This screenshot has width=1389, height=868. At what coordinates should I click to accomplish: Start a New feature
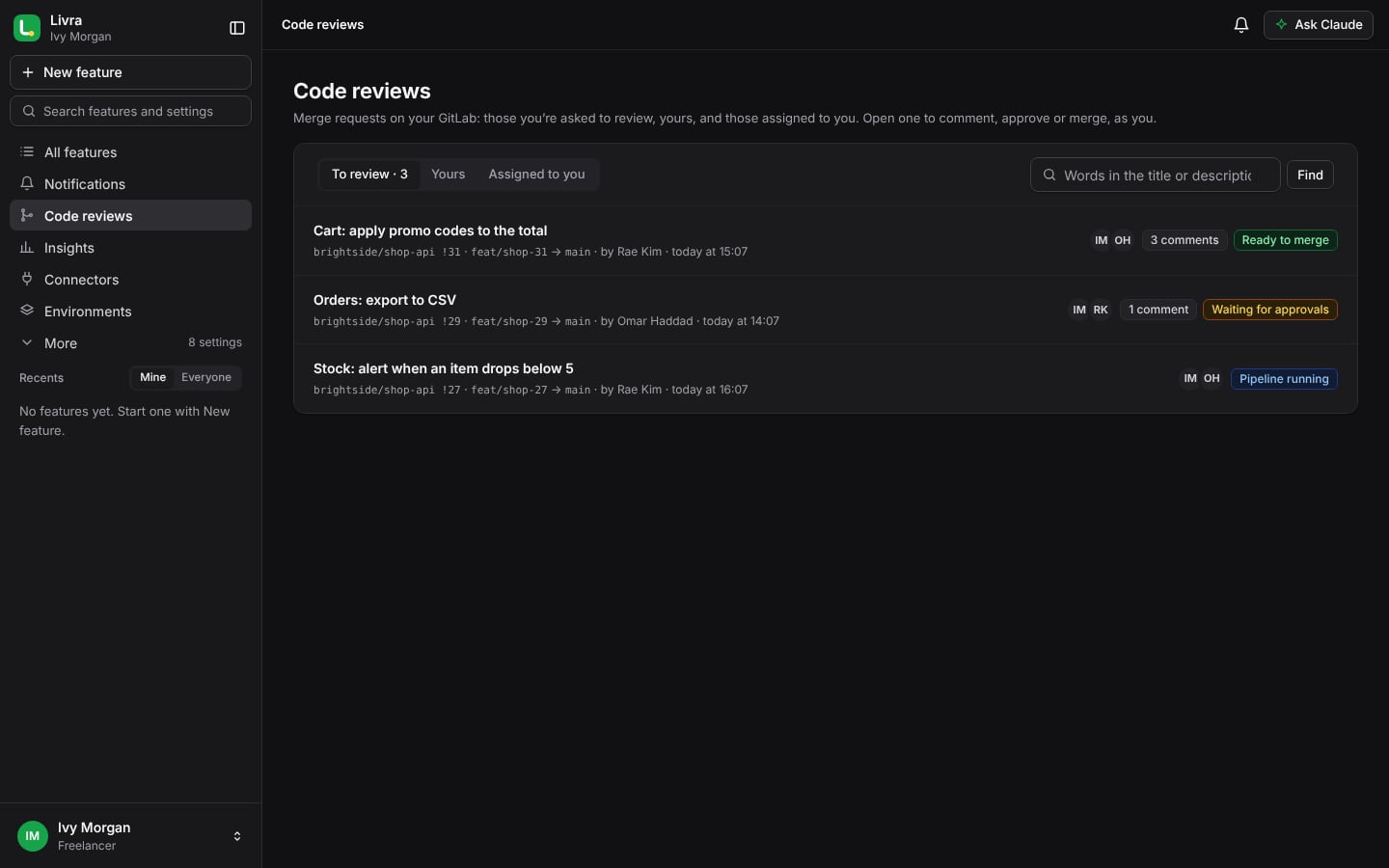click(130, 72)
